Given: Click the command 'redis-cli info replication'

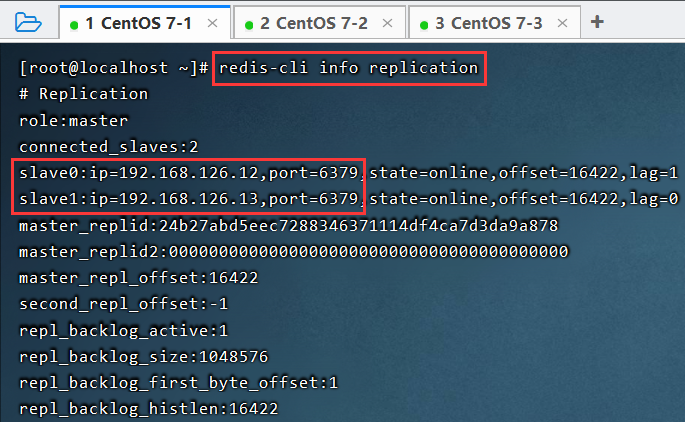Looking at the screenshot, I should pos(349,68).
